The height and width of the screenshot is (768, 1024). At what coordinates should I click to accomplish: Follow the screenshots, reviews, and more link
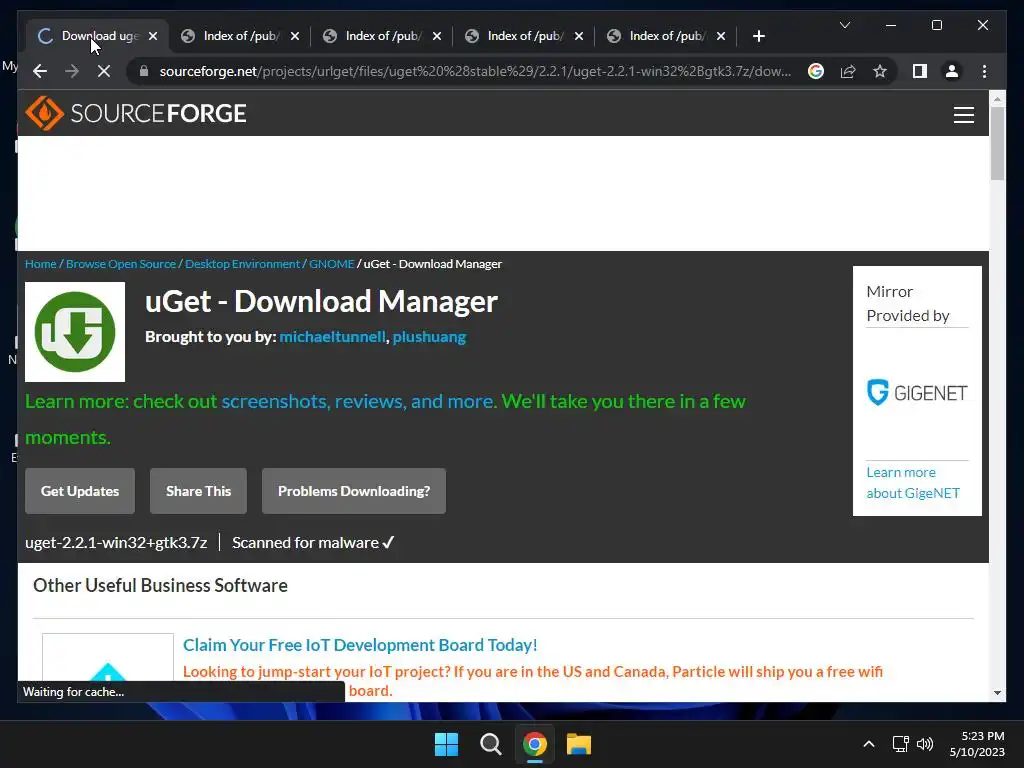pos(359,401)
